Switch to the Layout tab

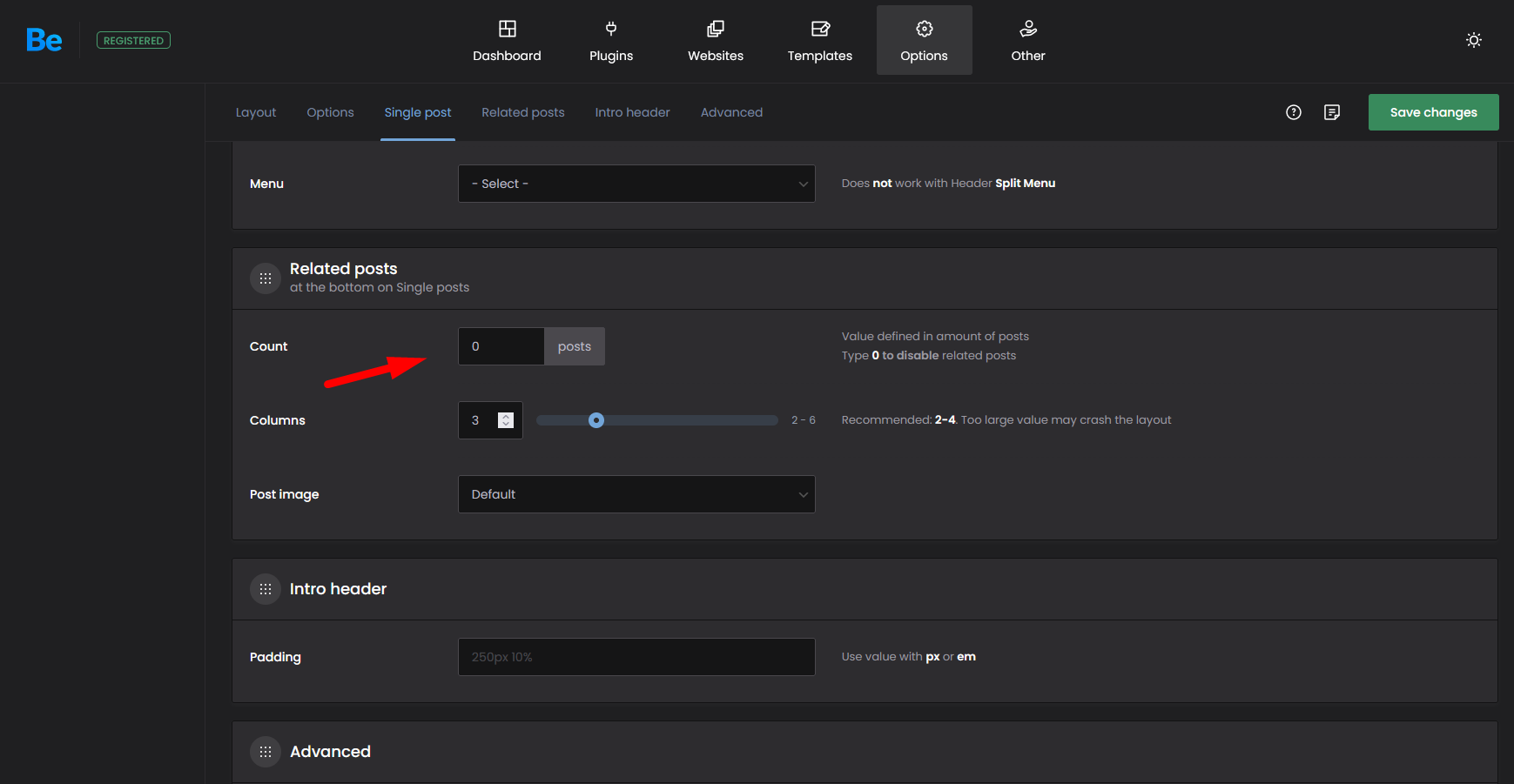(256, 112)
